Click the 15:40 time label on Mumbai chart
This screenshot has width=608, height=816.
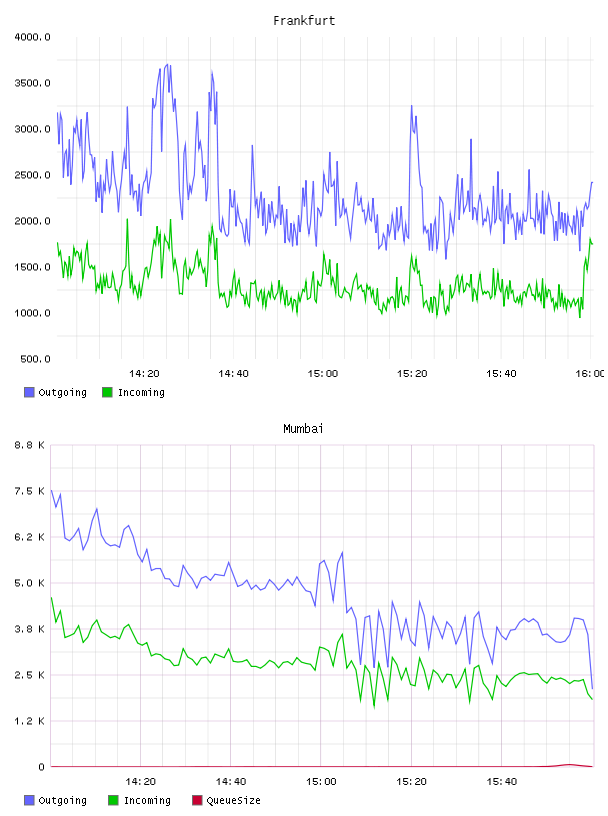502,782
